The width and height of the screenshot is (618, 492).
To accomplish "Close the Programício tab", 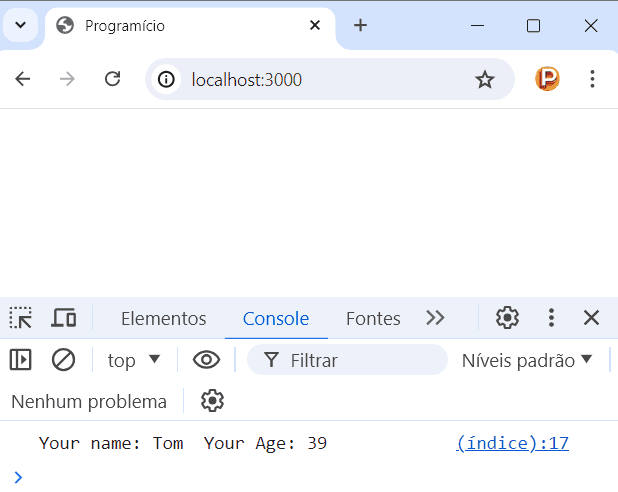I will click(x=315, y=26).
